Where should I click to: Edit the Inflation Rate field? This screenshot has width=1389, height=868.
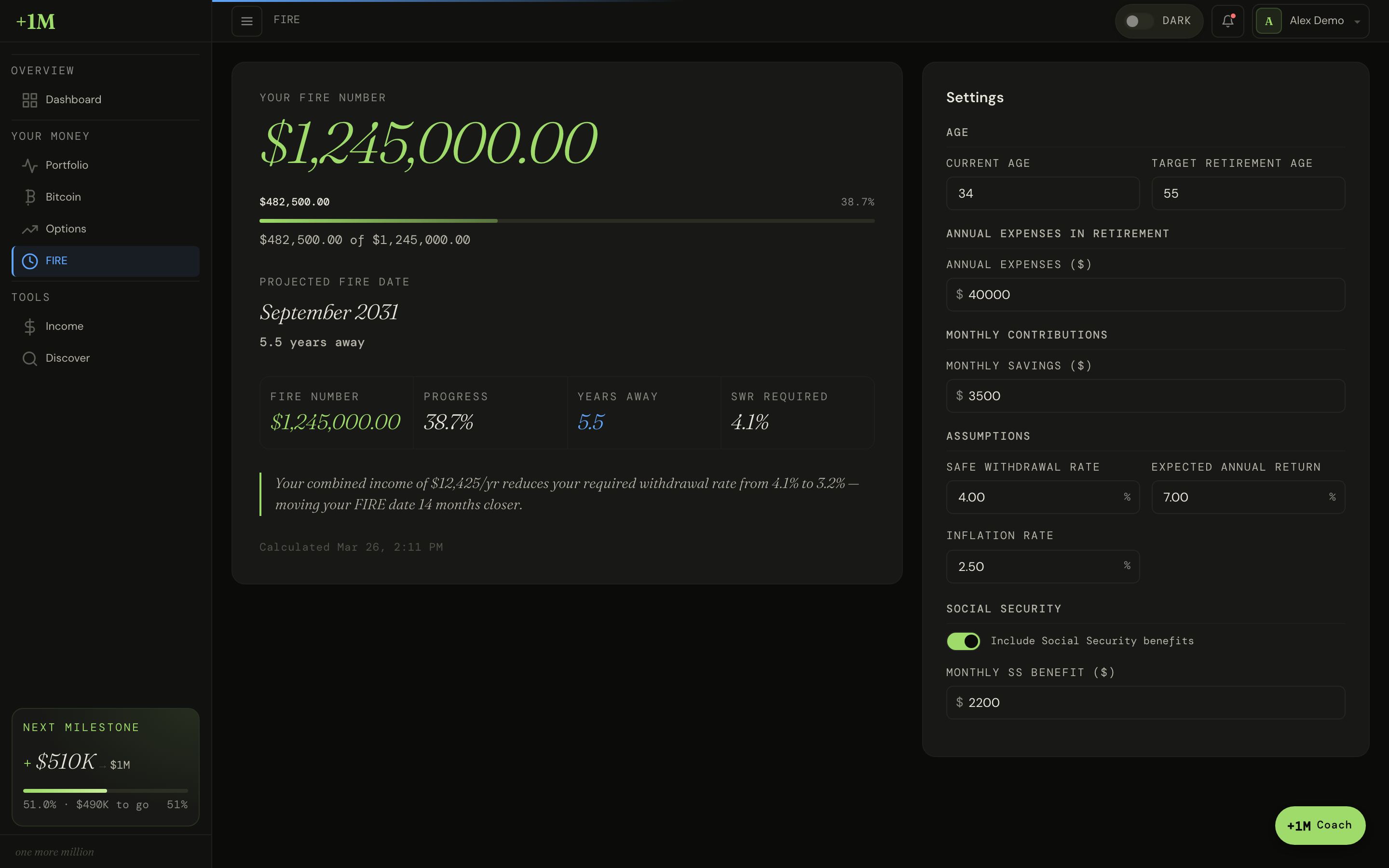point(1042,567)
